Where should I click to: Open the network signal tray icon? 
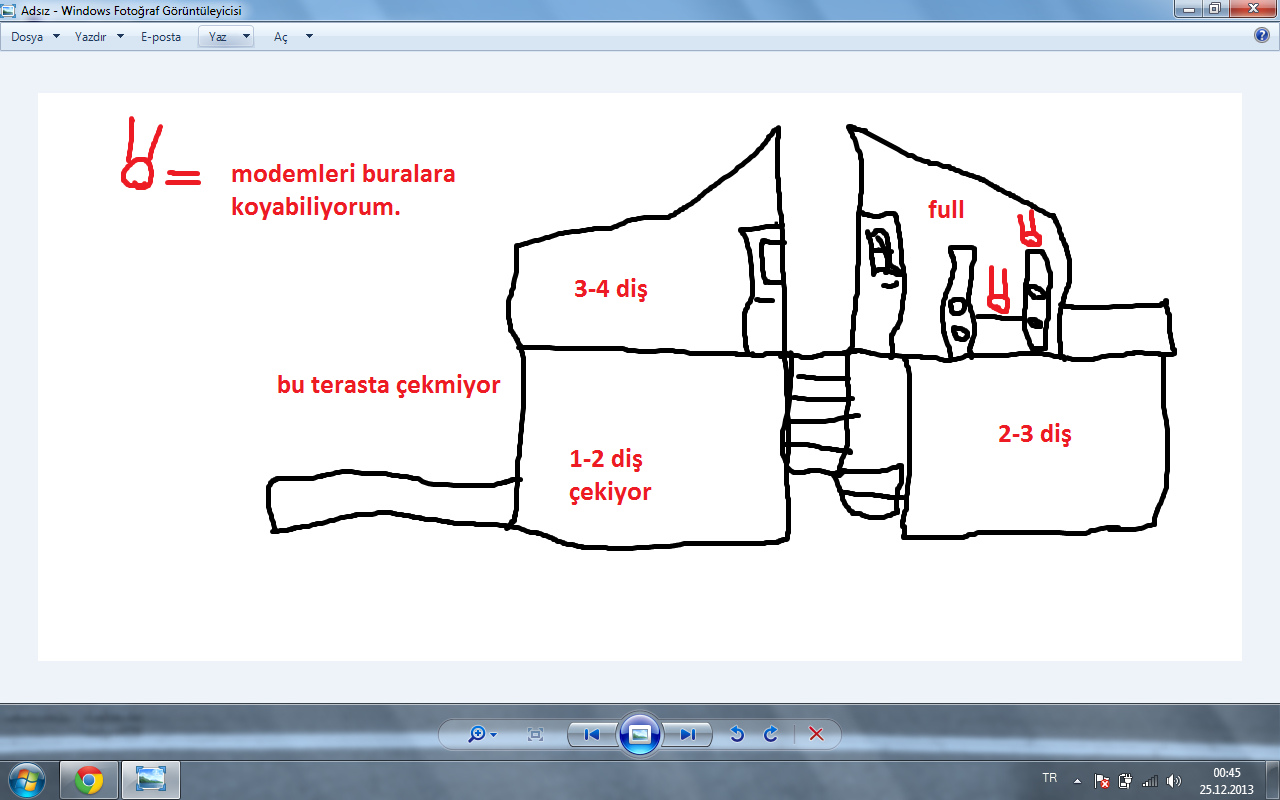(x=1150, y=780)
